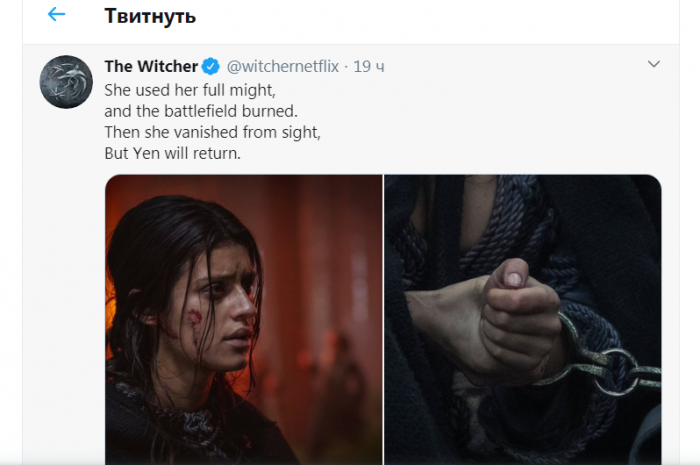Open the left photo of Yennefer

tap(243, 320)
